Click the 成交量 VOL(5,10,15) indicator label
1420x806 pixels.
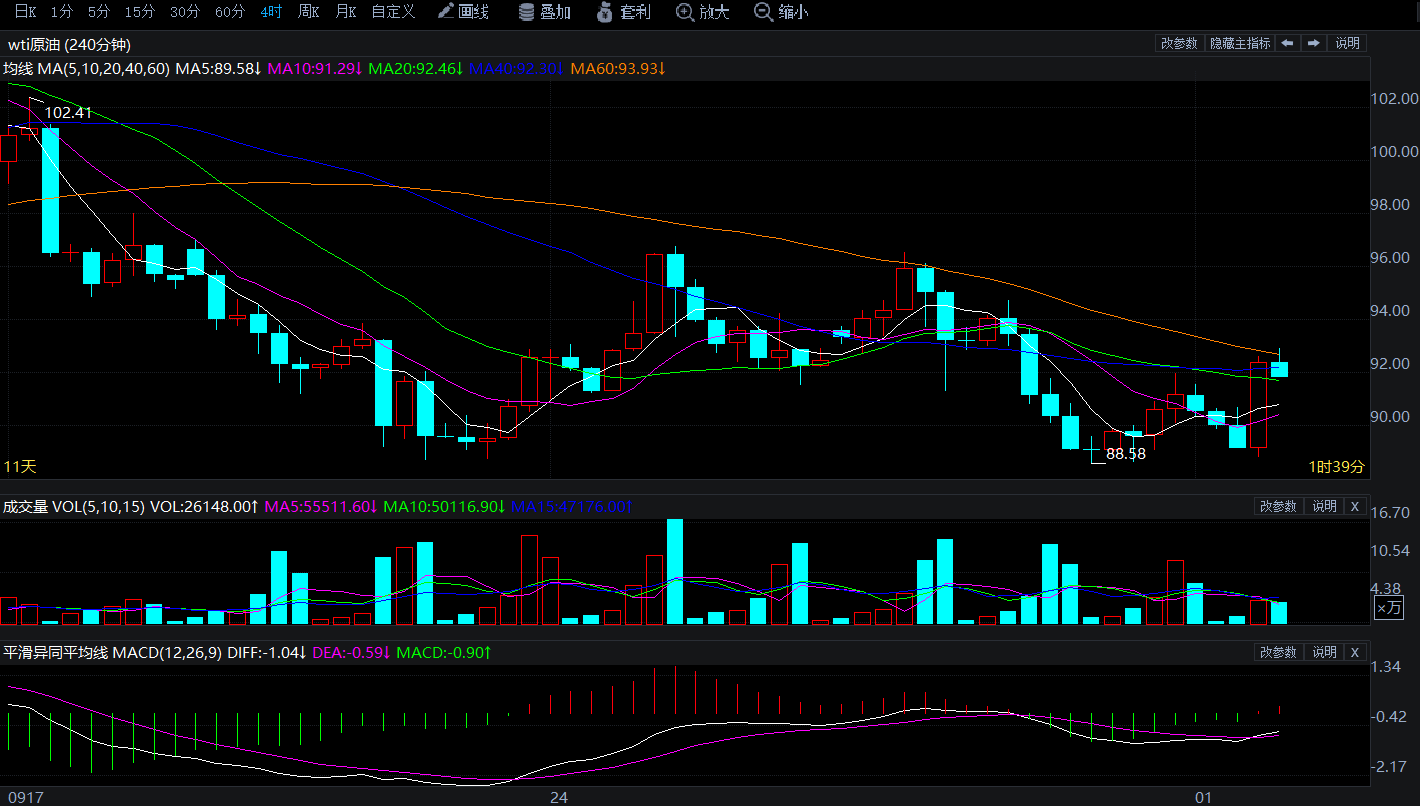74,507
